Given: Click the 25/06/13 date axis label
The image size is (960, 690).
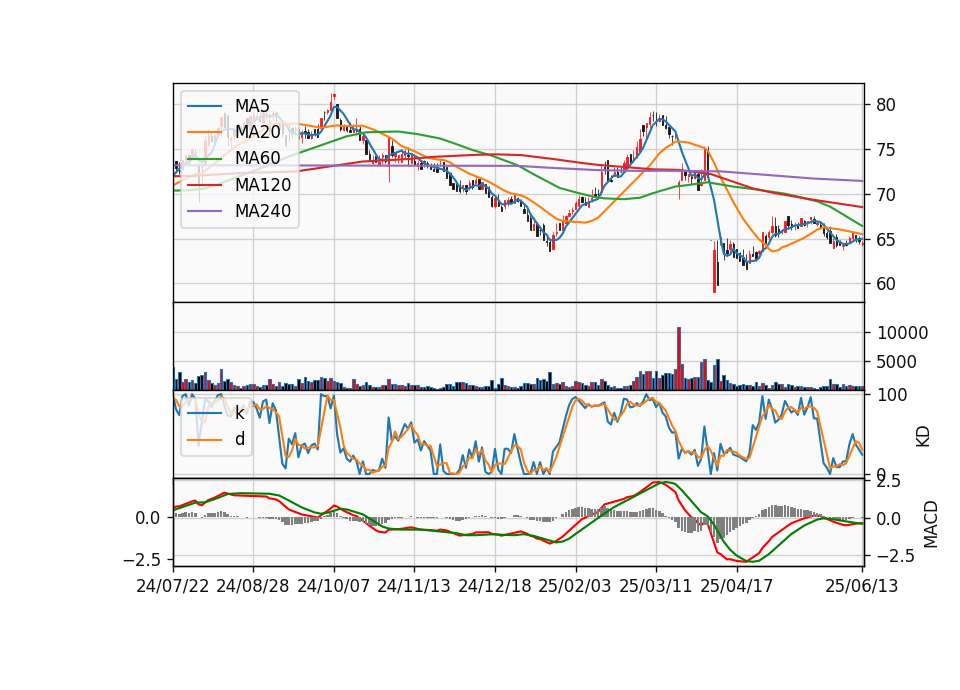Looking at the screenshot, I should click(x=861, y=586).
